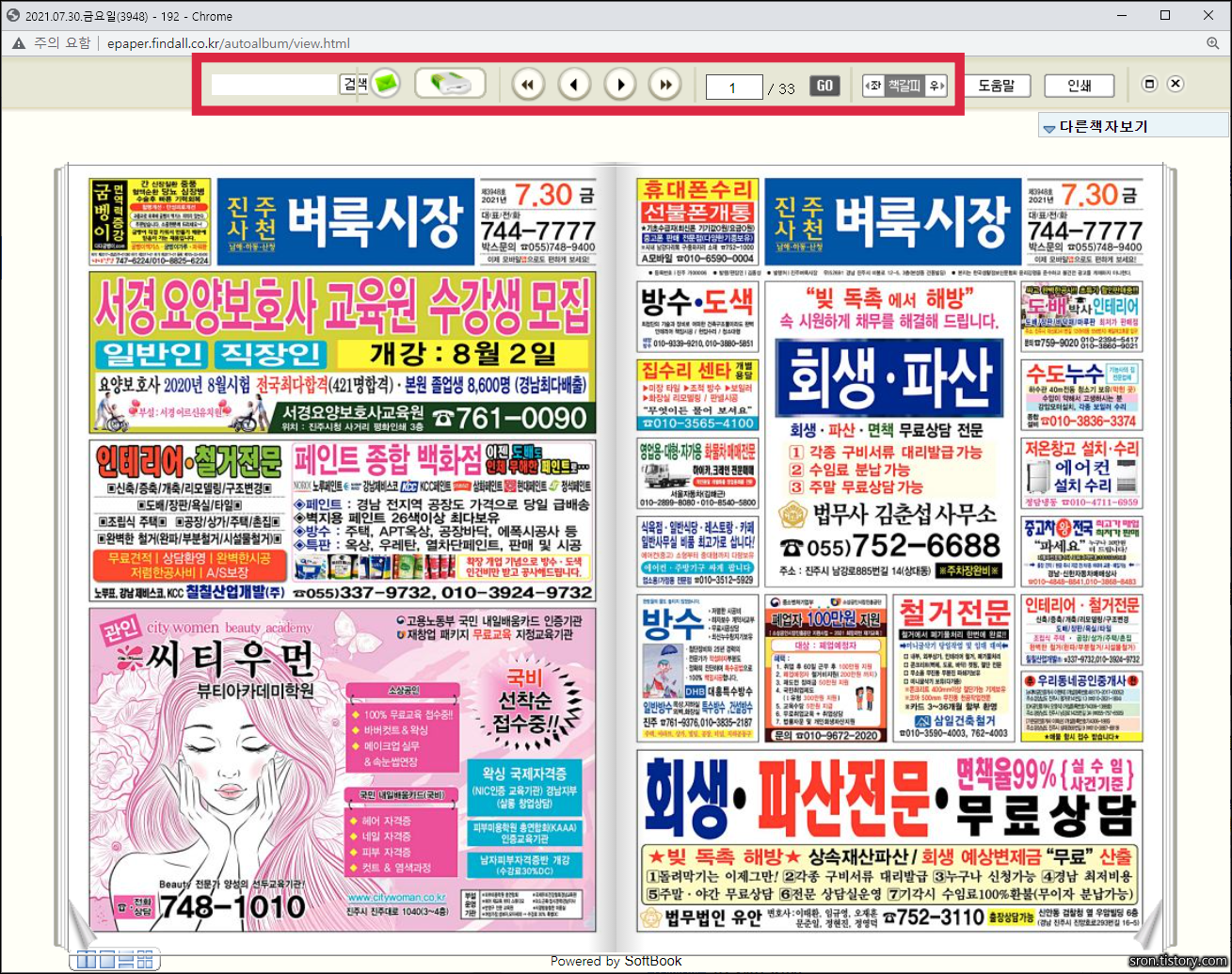Select single-page view icon at bottom left
Viewport: 1232px width, 974px height.
pos(107,960)
